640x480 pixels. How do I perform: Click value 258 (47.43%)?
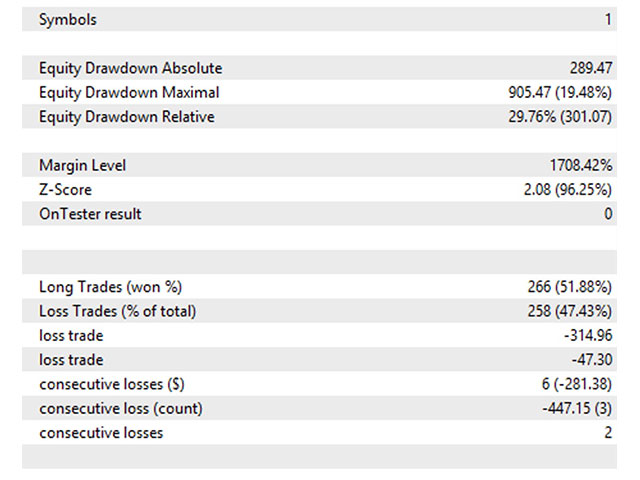tap(570, 311)
